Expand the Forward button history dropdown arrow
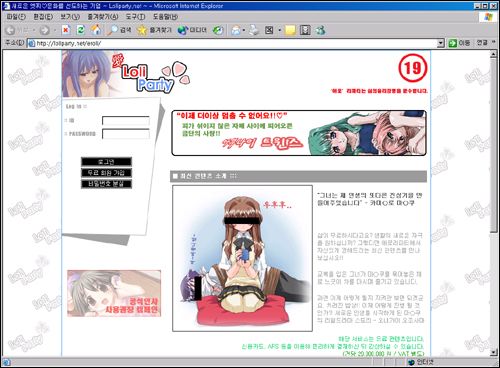This screenshot has width=500, height=368. [55, 30]
